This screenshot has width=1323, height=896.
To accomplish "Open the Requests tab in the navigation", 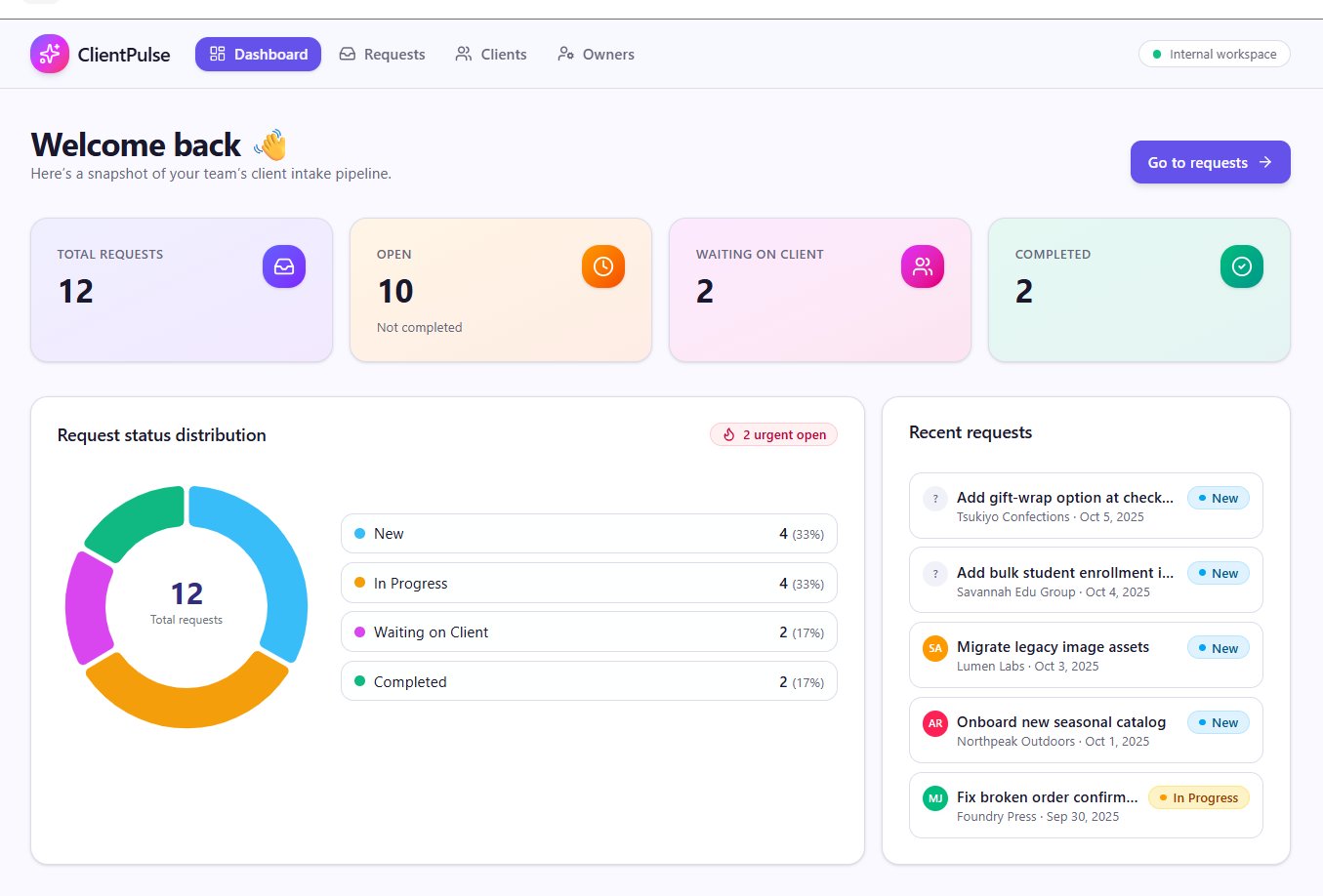I will (382, 55).
